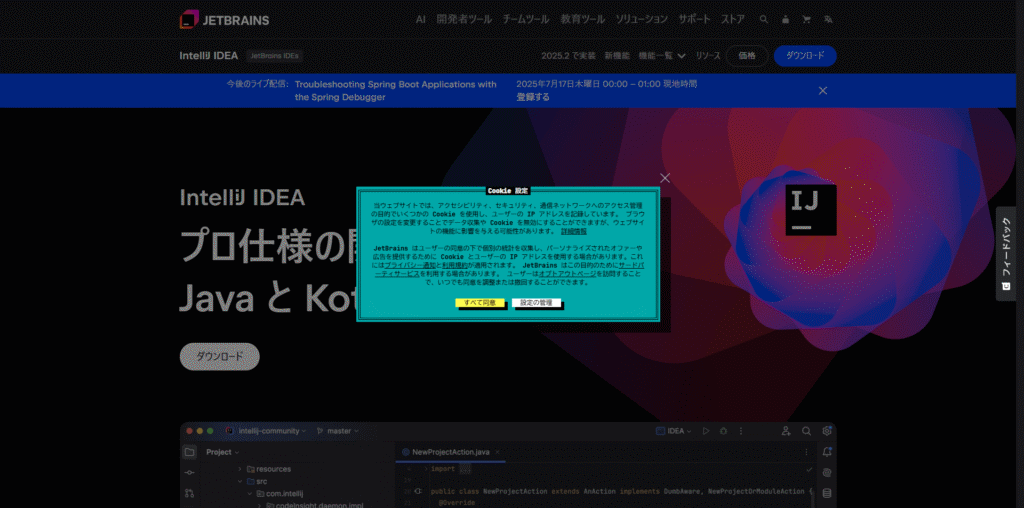The image size is (1024, 508).
Task: Open the 開発者ツール menu
Action: (464, 20)
